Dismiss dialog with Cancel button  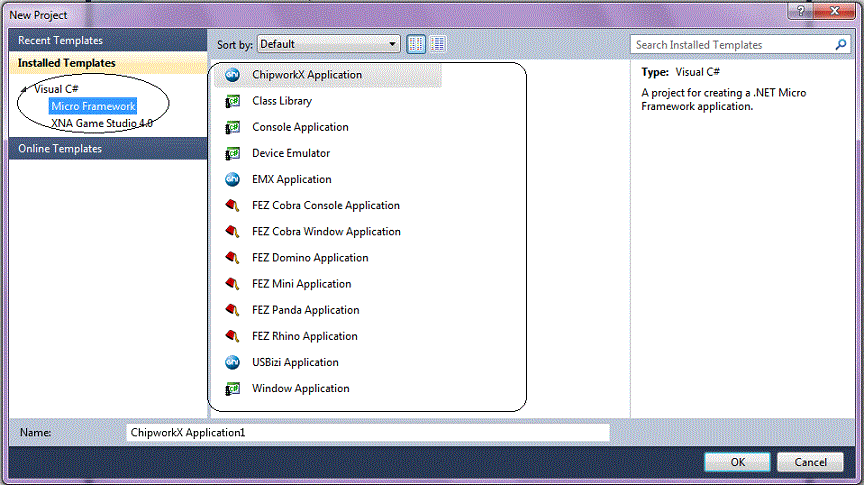tap(810, 462)
